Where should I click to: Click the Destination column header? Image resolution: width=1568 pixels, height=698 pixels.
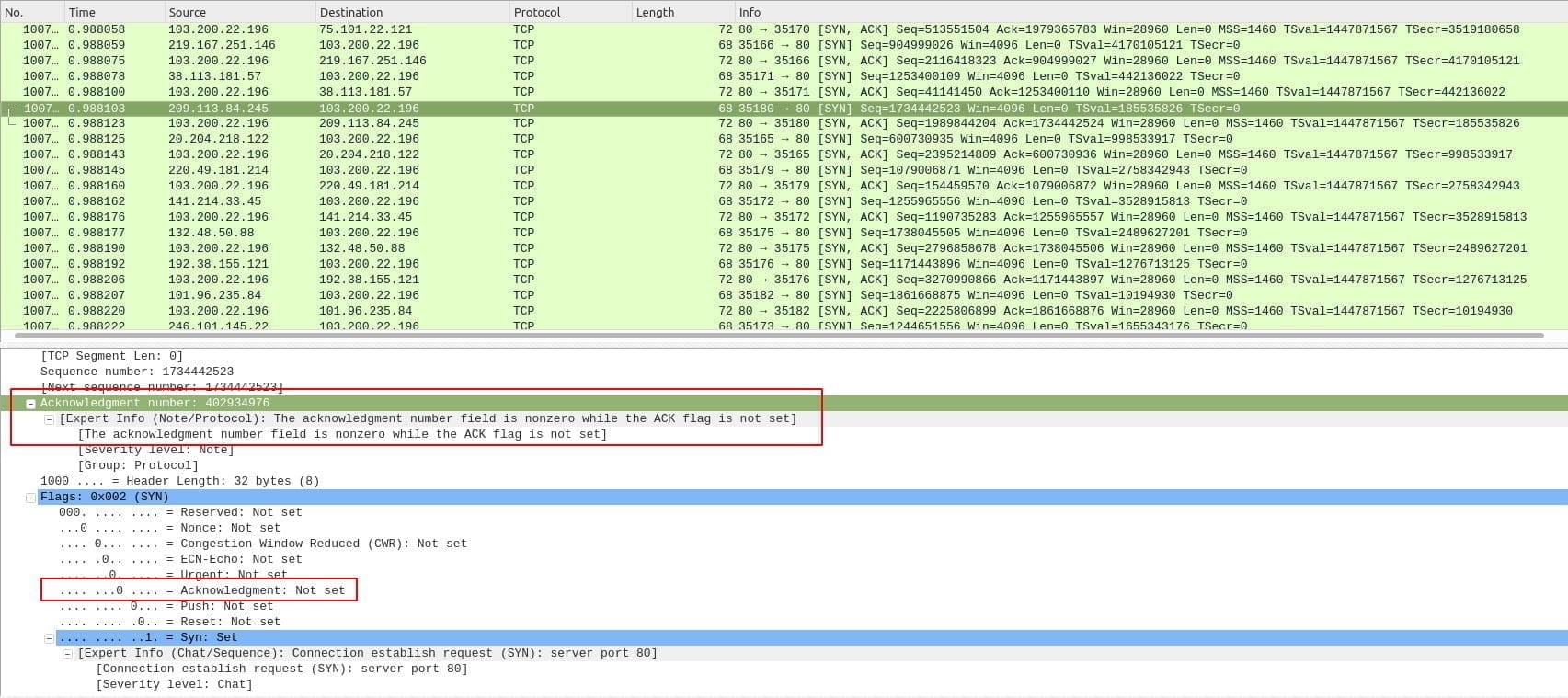(350, 12)
